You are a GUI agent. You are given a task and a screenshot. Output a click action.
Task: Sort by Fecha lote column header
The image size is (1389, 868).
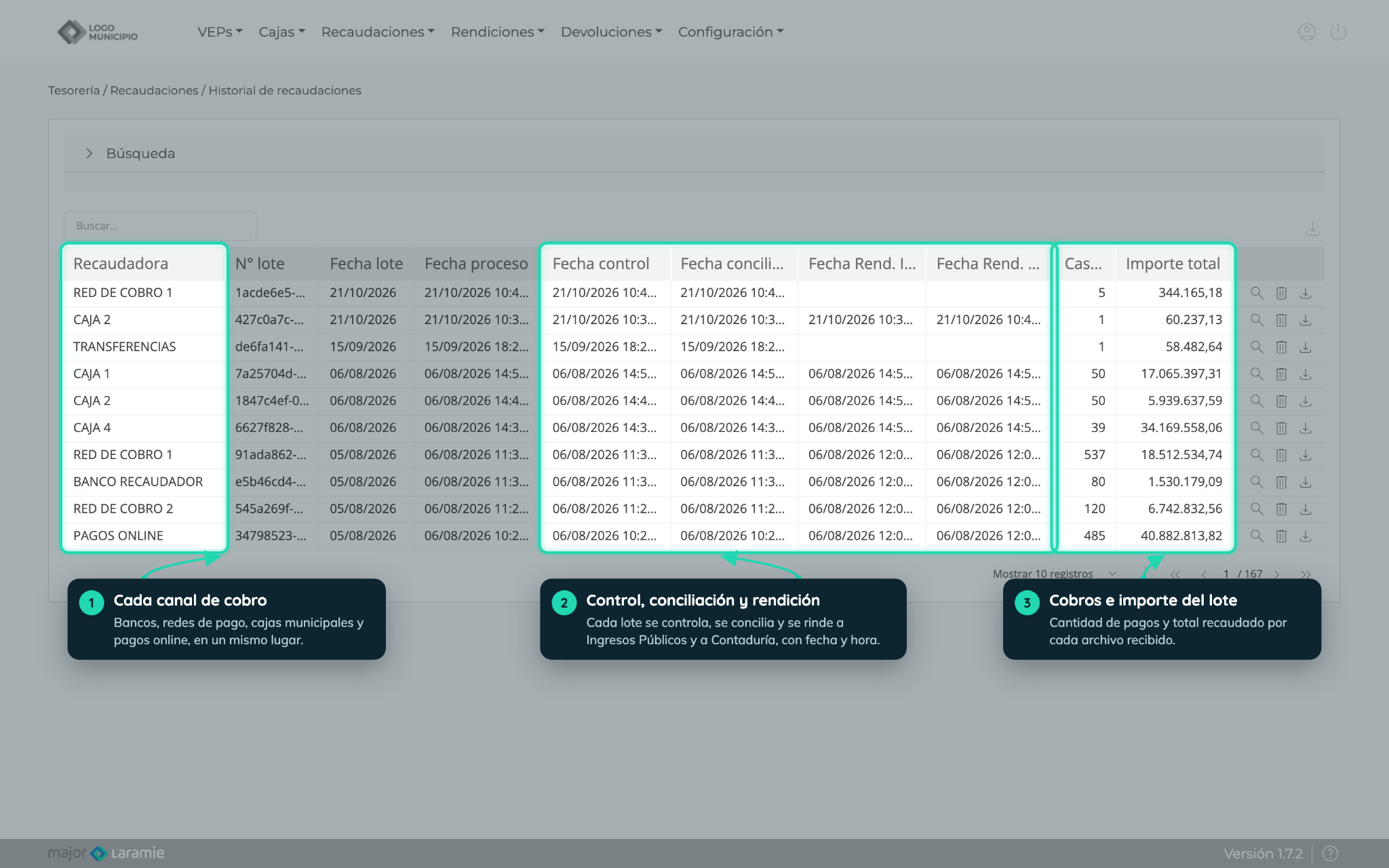(366, 264)
